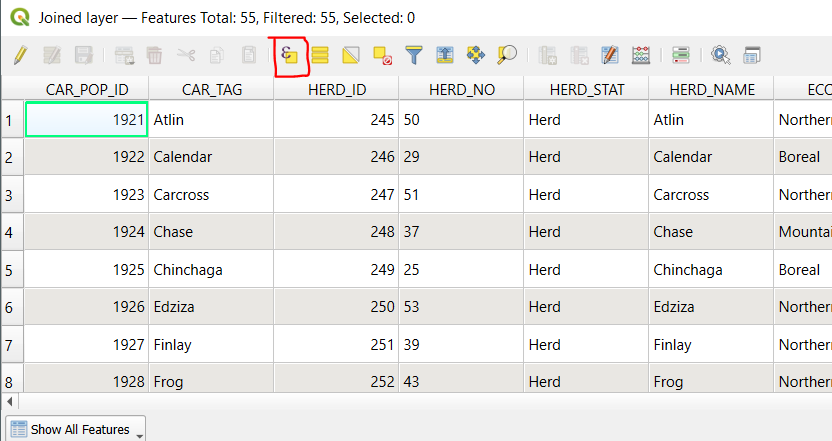Image resolution: width=832 pixels, height=441 pixels.
Task: Click the Invert Selection icon
Action: pyautogui.click(x=351, y=56)
